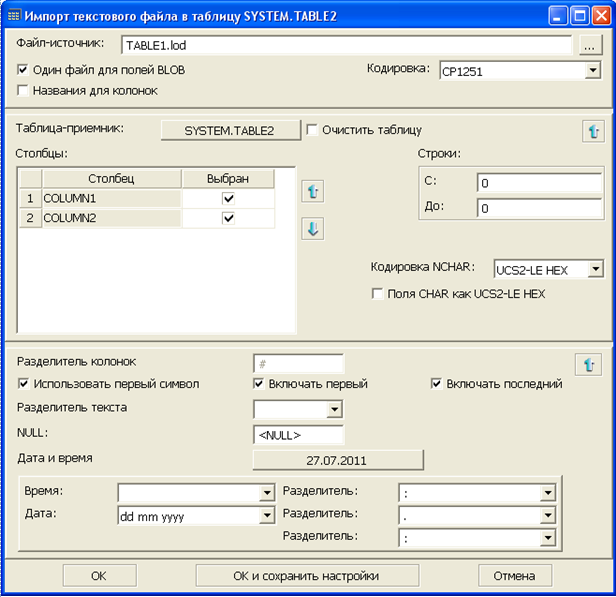This screenshot has height=597, width=616.
Task: Enable Названия для колонок checkbox
Action: point(24,91)
